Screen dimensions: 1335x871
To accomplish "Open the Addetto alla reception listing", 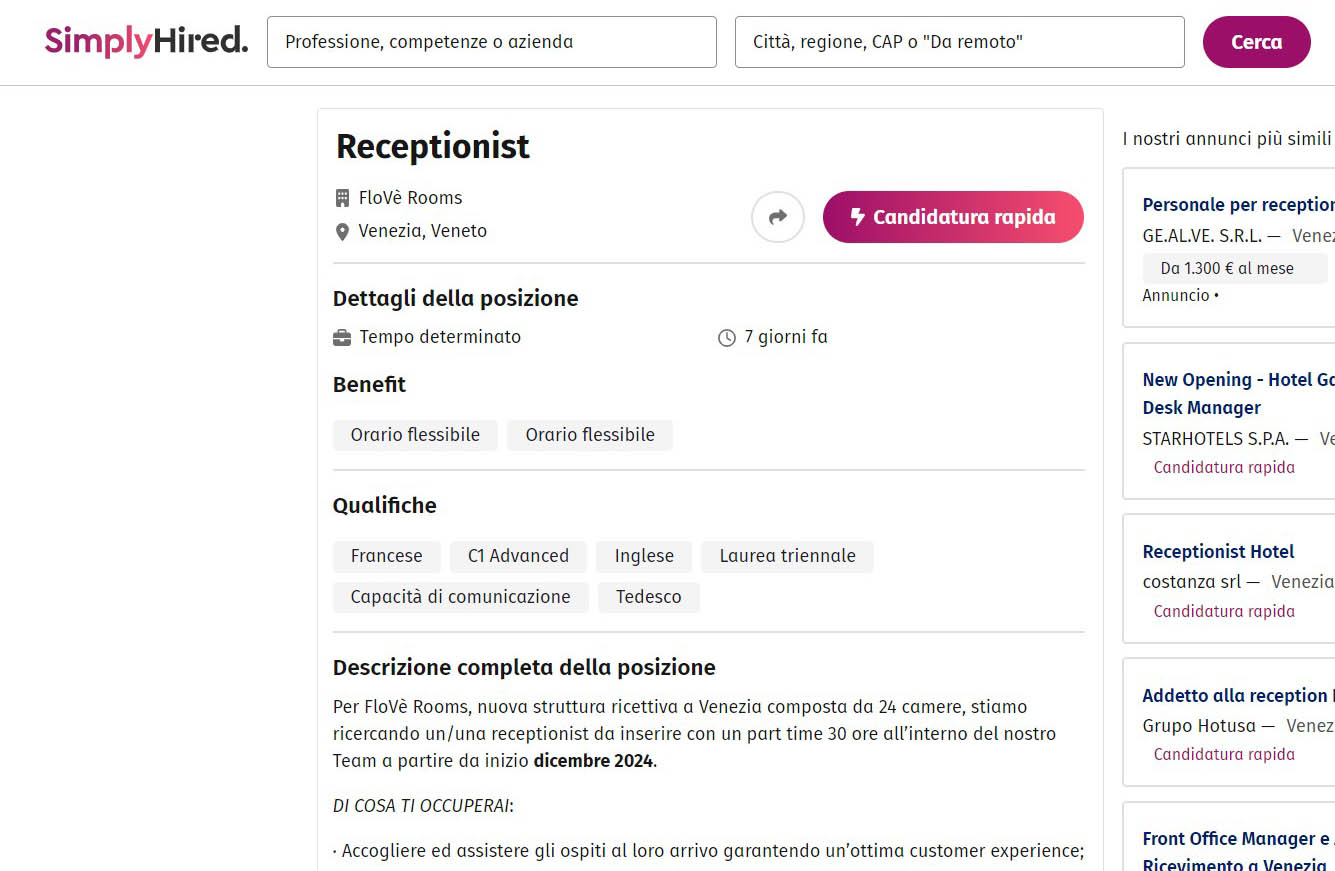I will tap(1236, 696).
